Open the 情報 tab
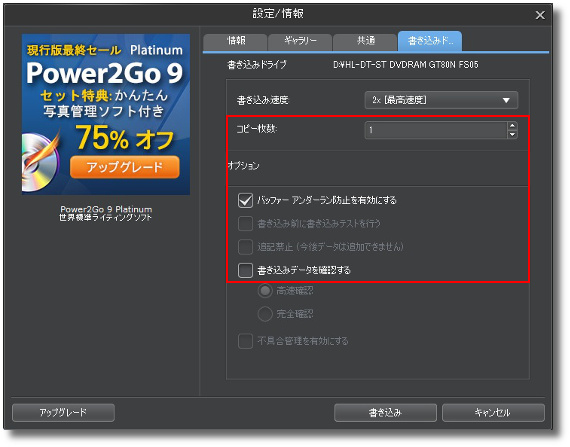The height and width of the screenshot is (447, 570). [235, 41]
